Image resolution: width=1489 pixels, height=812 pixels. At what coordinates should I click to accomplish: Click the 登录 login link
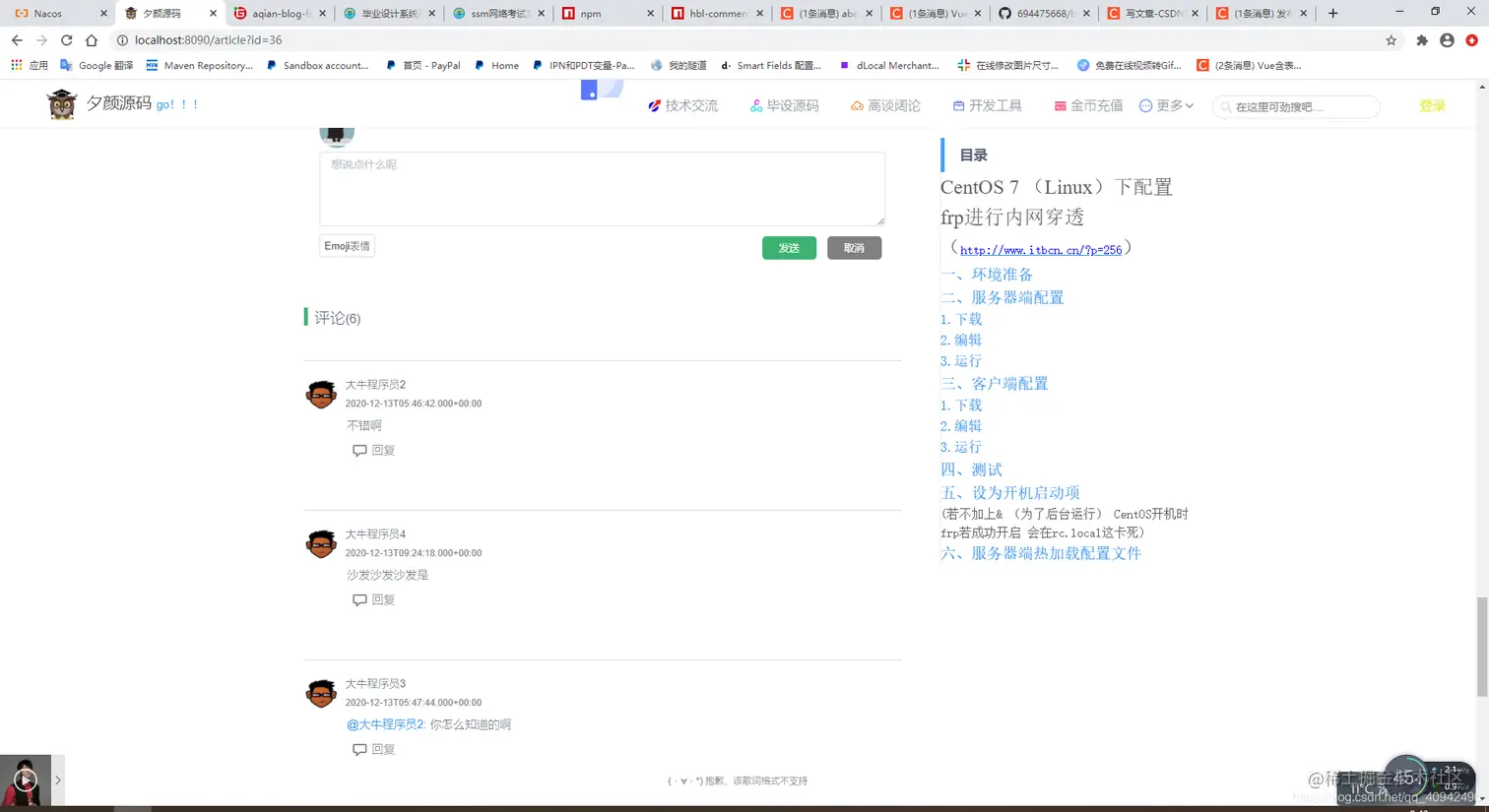[x=1433, y=104]
